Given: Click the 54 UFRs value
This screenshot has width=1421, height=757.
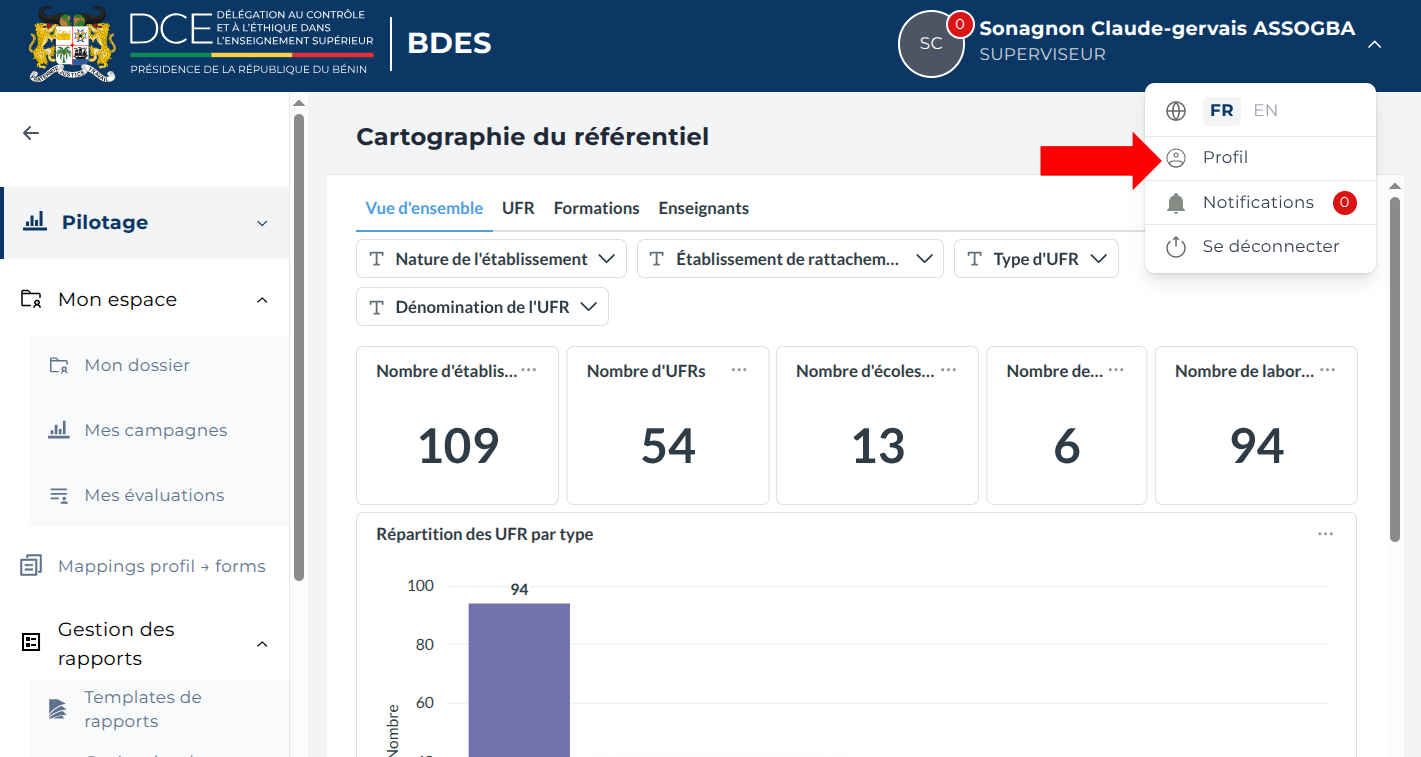Looking at the screenshot, I should [668, 446].
